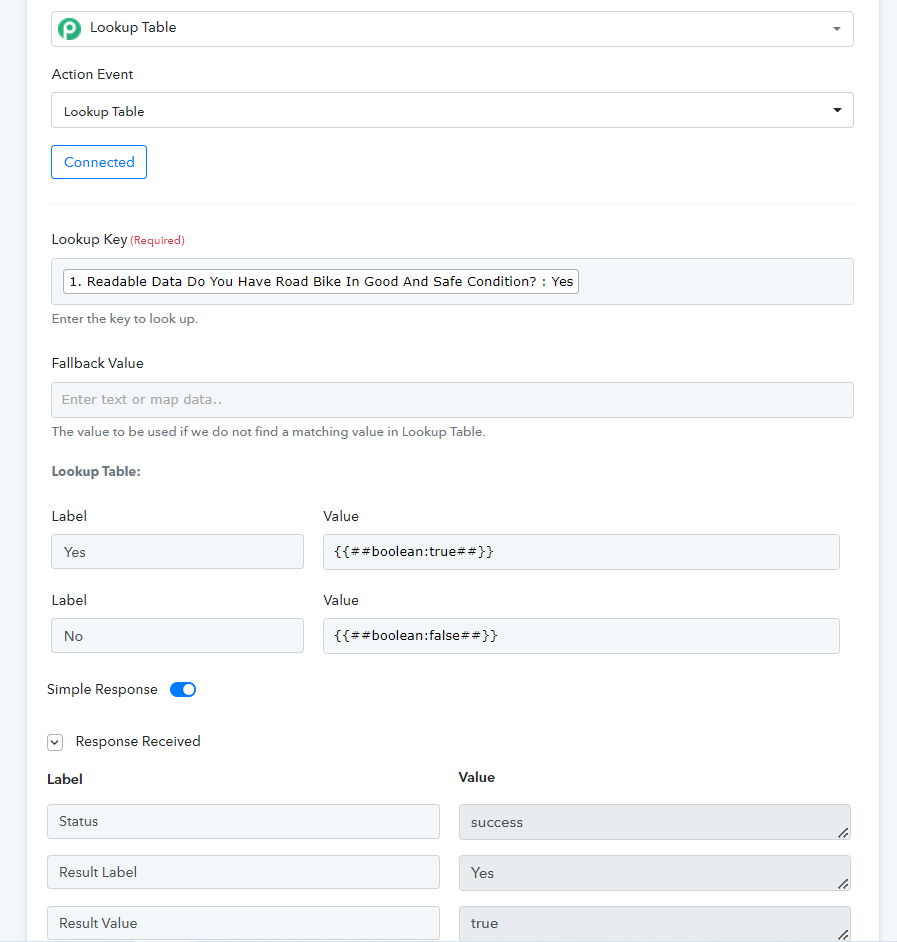Click the boolean:true value field
The height and width of the screenshot is (942, 897).
pyautogui.click(x=581, y=552)
